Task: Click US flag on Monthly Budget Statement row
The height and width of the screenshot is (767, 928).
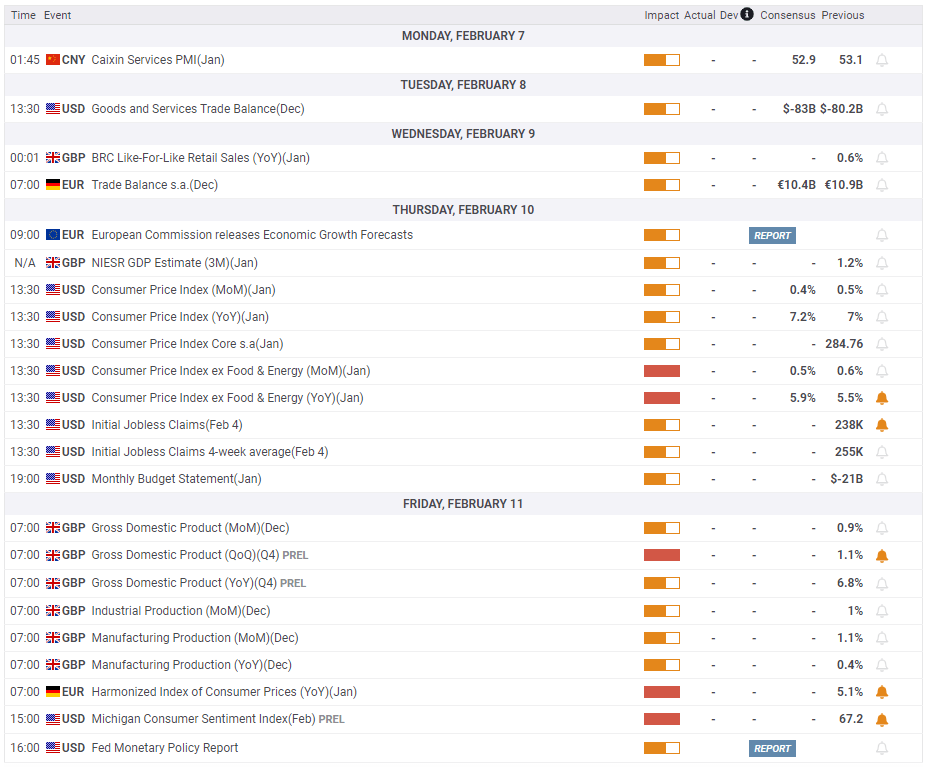Action: [53, 479]
